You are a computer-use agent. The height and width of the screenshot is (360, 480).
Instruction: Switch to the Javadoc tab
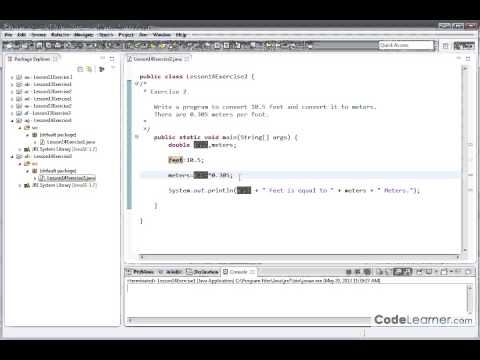pyautogui.click(x=170, y=272)
